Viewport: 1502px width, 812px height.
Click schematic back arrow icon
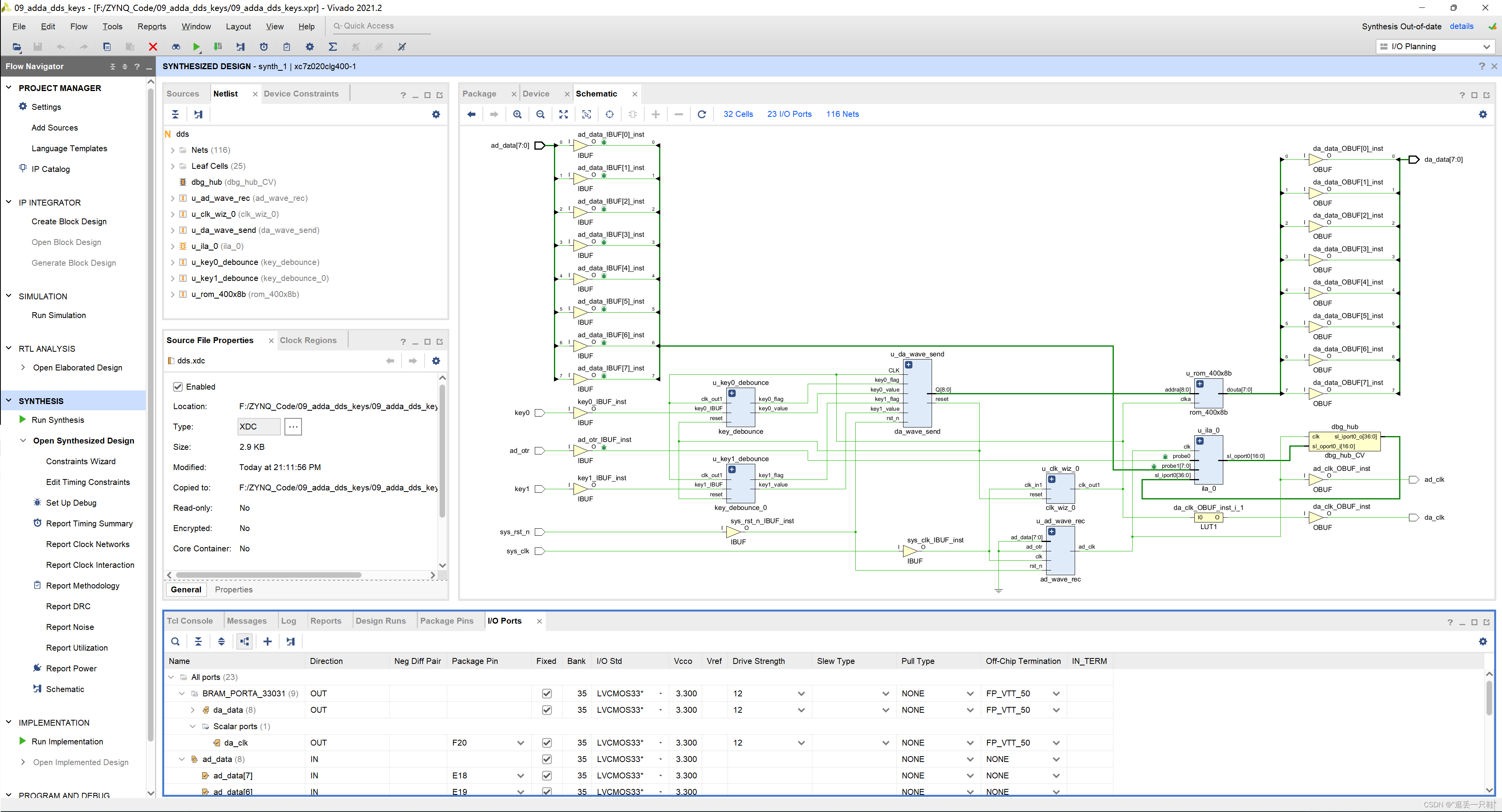pos(471,114)
